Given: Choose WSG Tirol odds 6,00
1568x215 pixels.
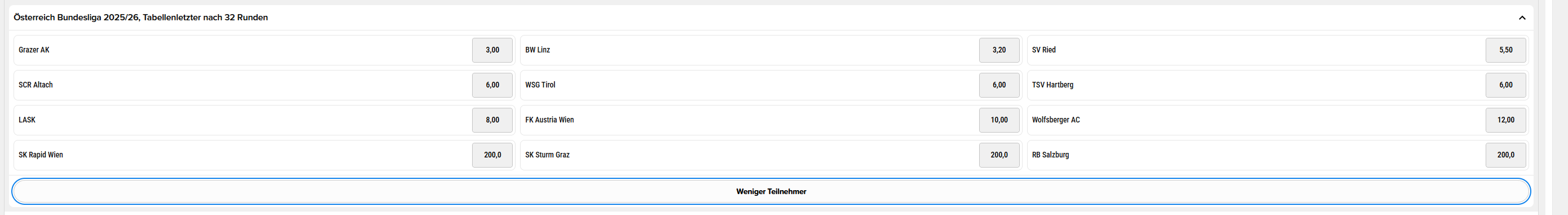Looking at the screenshot, I should click(x=999, y=85).
